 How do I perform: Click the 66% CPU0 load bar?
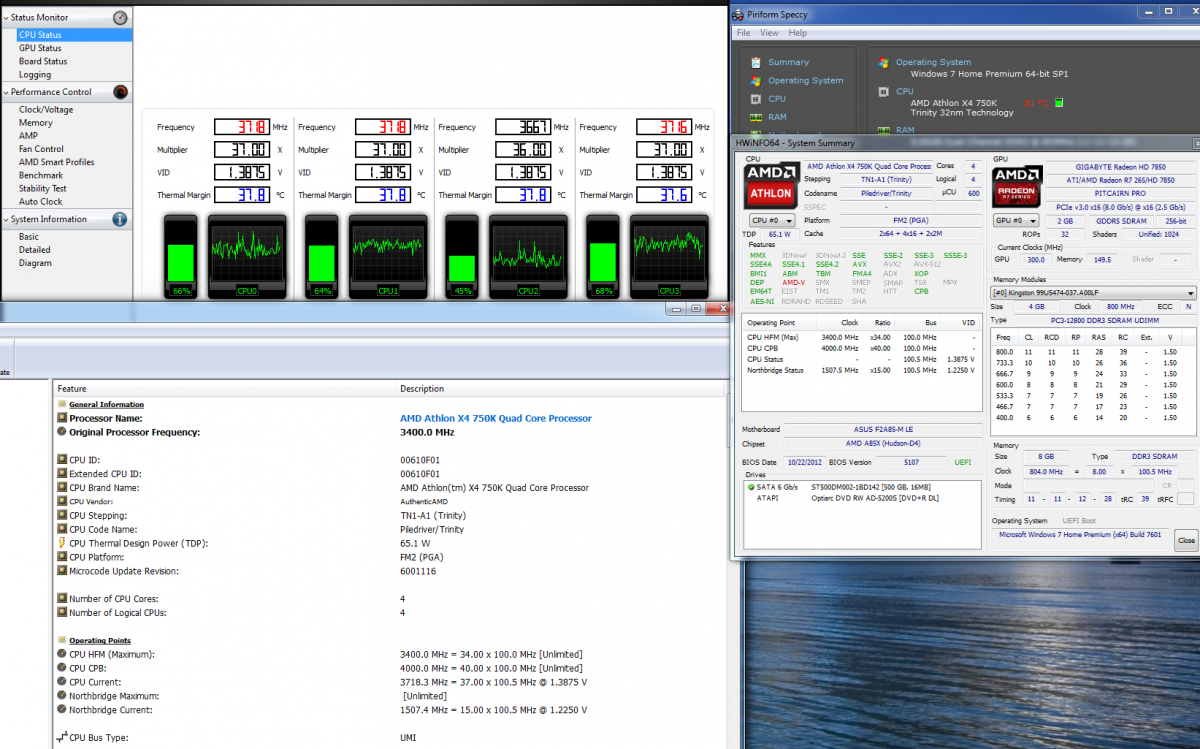(181, 256)
